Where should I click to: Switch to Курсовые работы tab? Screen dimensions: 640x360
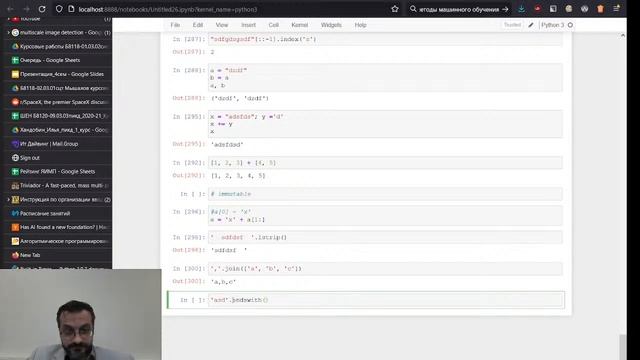click(x=60, y=47)
